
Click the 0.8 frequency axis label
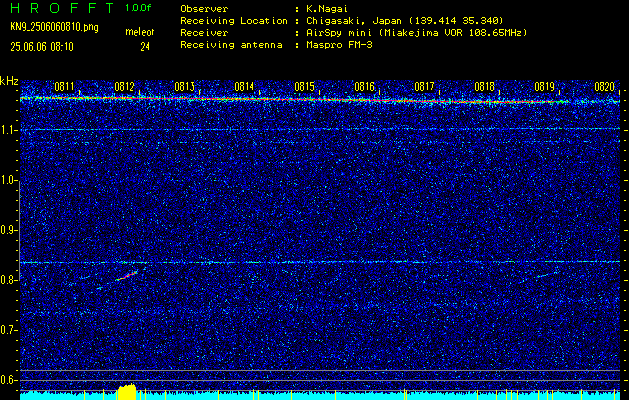tap(8, 280)
